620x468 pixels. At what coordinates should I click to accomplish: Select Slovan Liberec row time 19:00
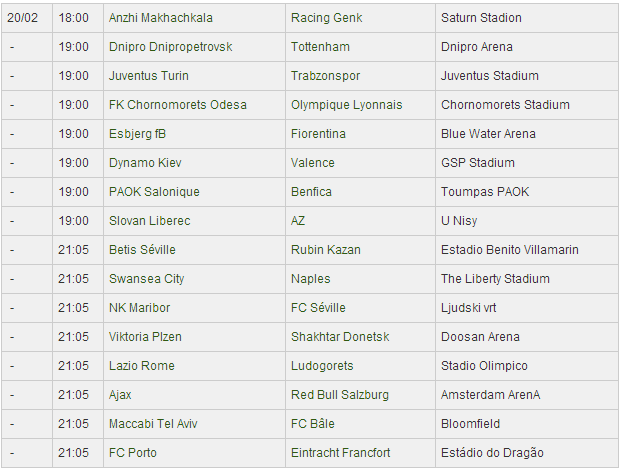click(x=74, y=221)
